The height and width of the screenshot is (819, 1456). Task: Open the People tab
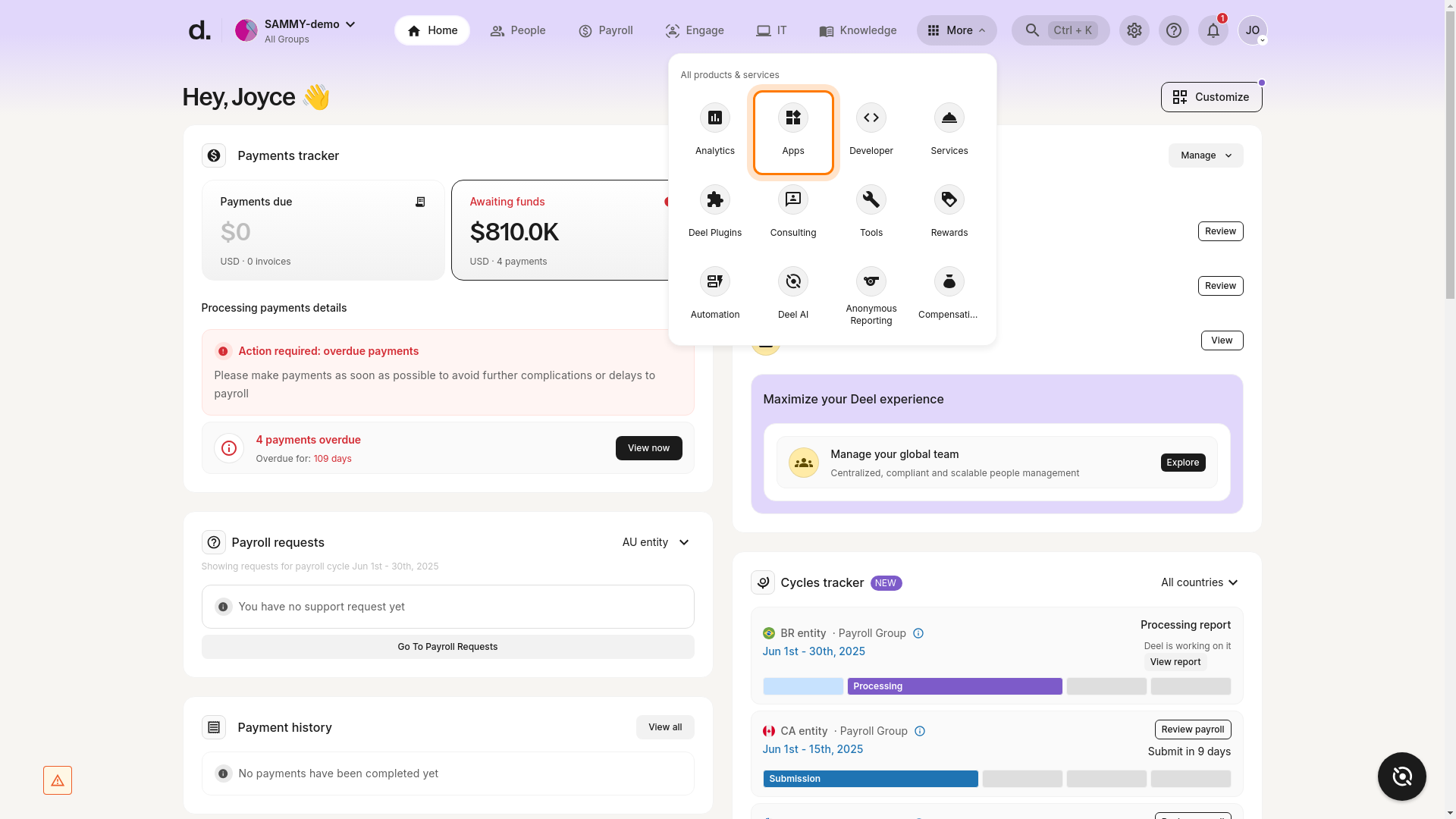(x=517, y=30)
